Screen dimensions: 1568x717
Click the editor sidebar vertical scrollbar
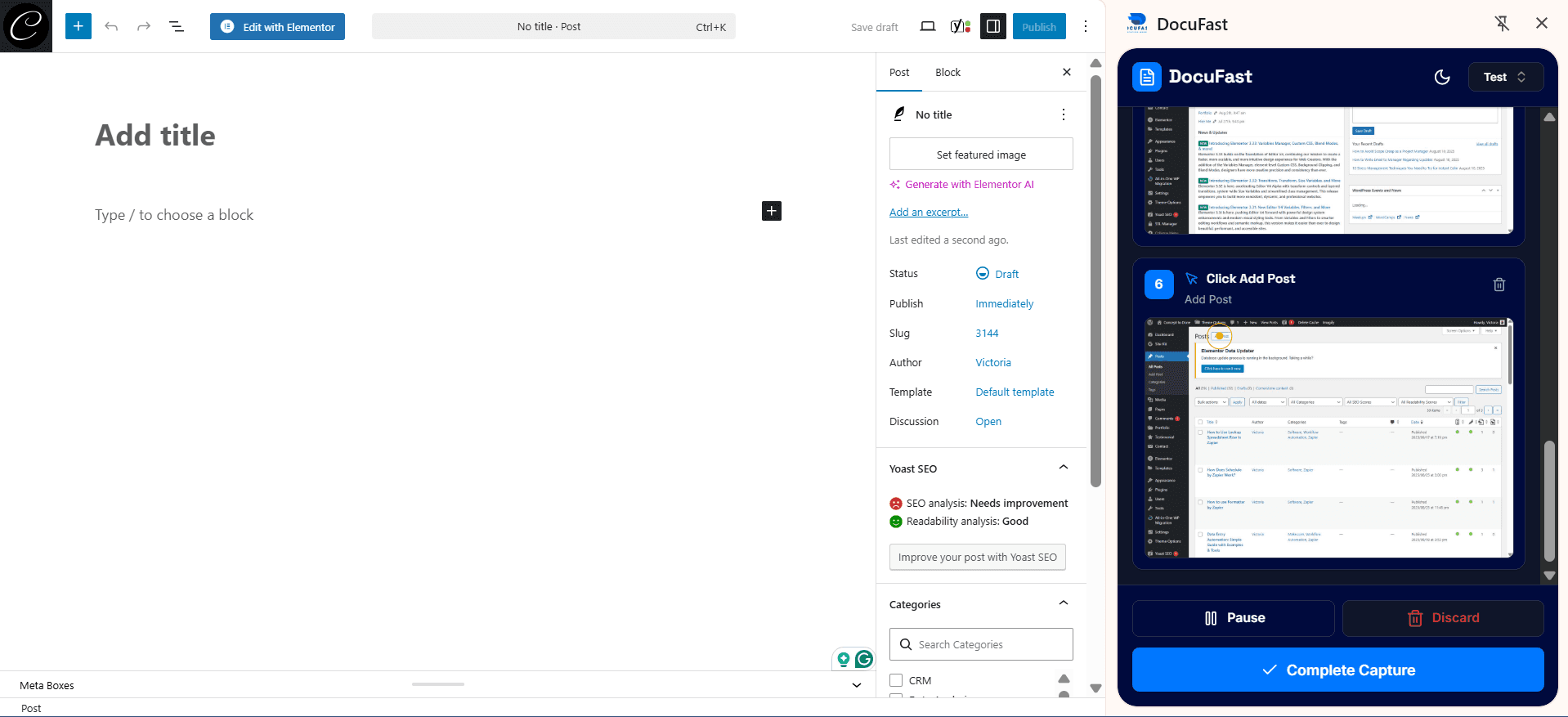click(x=1096, y=282)
